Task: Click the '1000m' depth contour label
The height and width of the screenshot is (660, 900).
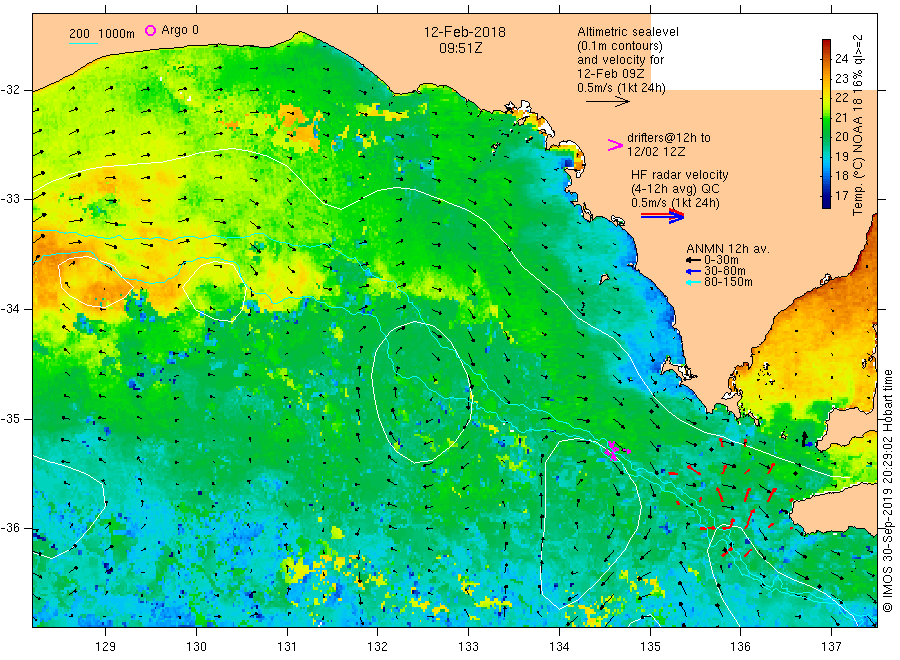Action: [116, 34]
